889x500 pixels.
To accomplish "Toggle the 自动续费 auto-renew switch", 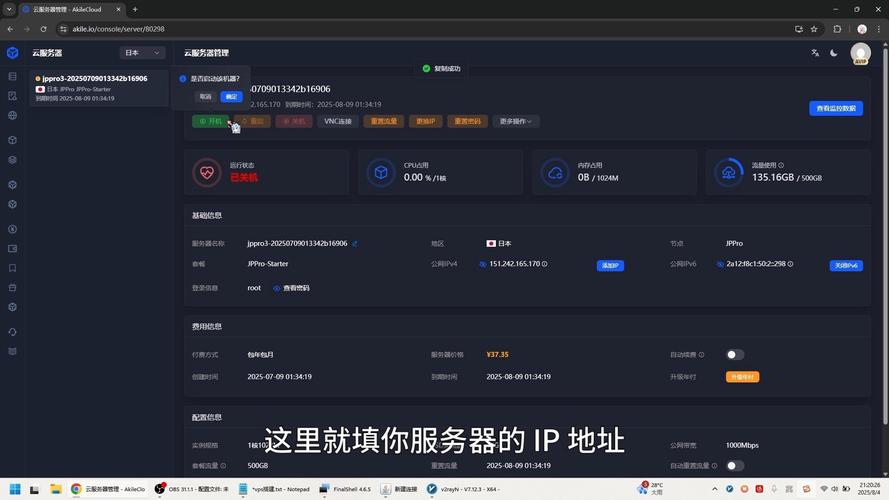I will click(x=735, y=355).
